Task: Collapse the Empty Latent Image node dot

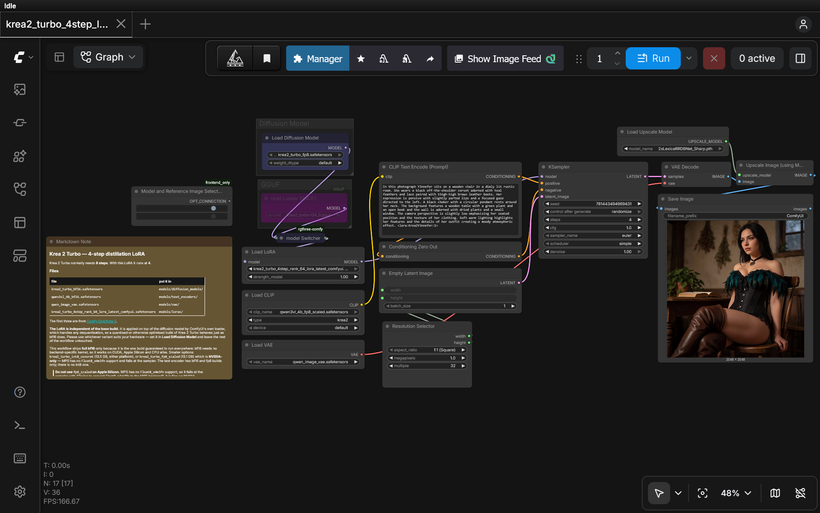Action: [x=384, y=273]
